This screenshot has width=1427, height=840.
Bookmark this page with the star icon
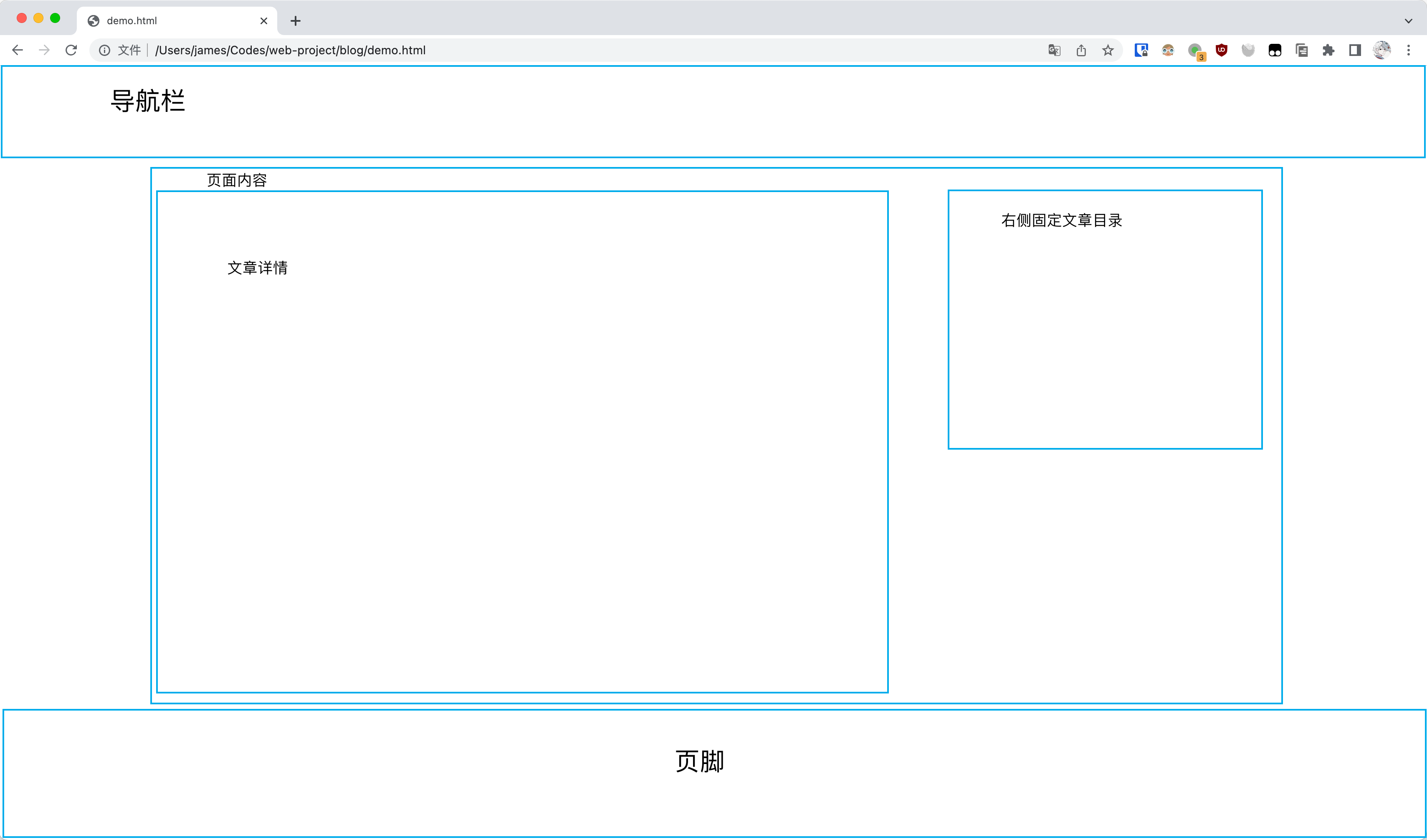point(1108,51)
